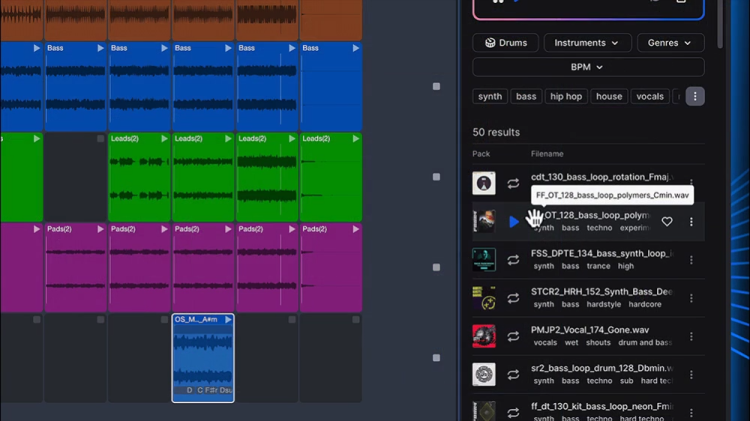Open the BPM dropdown filter
This screenshot has height=421, width=750.
tap(587, 67)
